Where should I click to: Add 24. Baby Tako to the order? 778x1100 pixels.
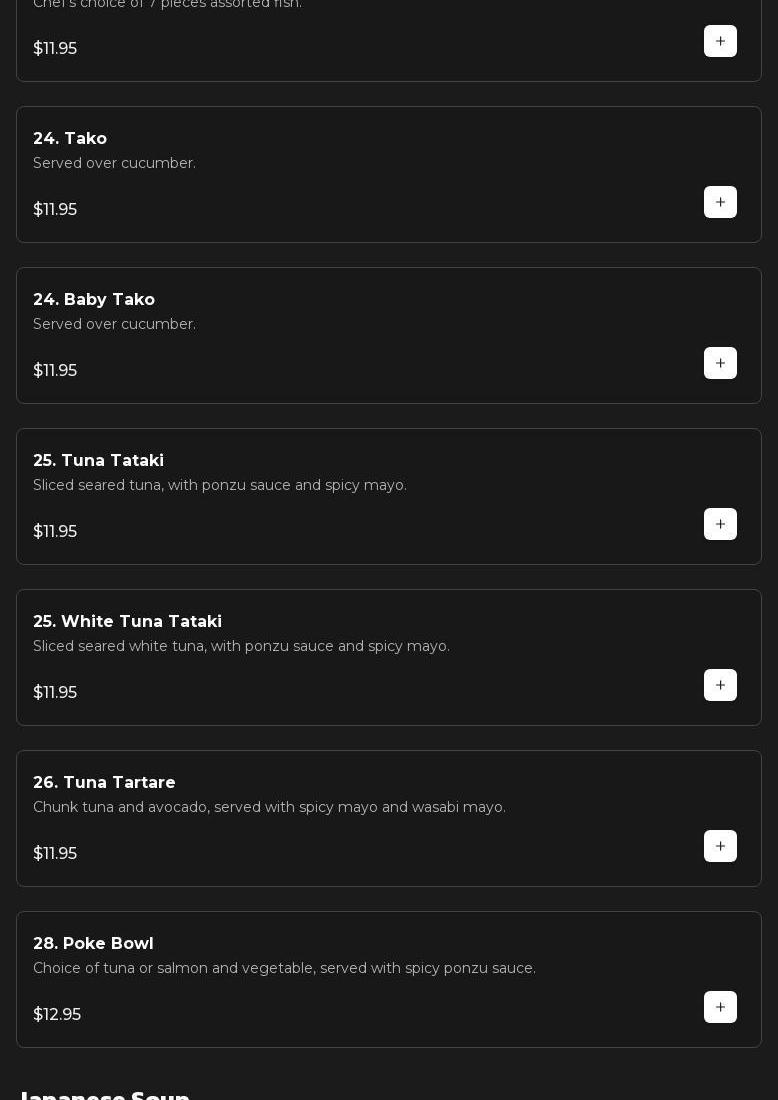click(720, 363)
